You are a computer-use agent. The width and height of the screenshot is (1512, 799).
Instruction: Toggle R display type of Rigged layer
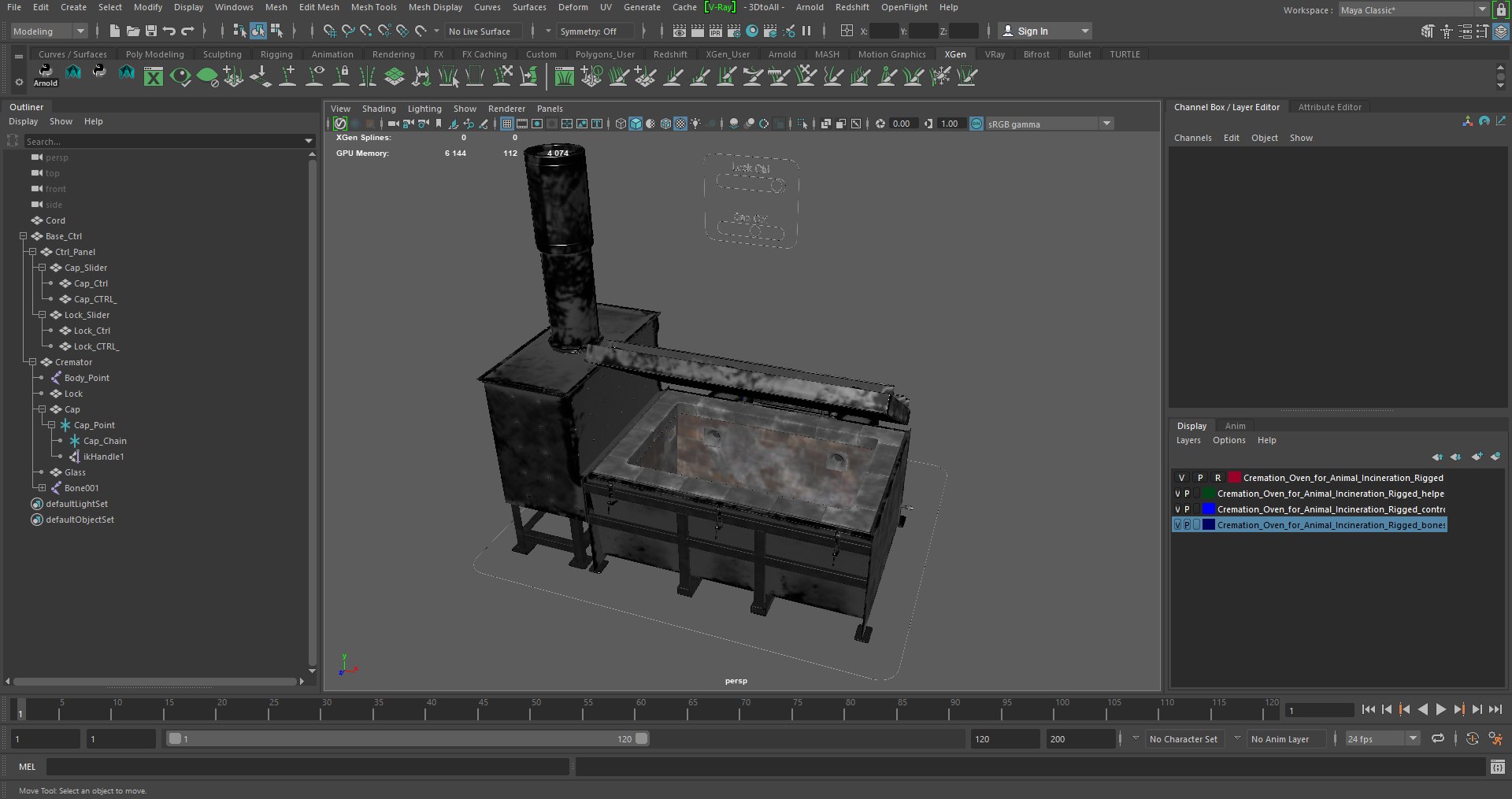(1217, 478)
